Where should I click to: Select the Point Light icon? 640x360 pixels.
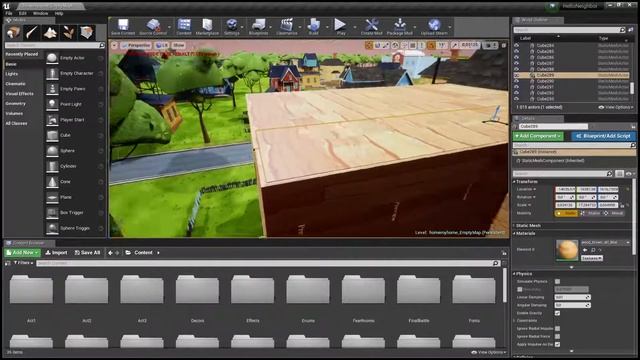tap(52, 104)
